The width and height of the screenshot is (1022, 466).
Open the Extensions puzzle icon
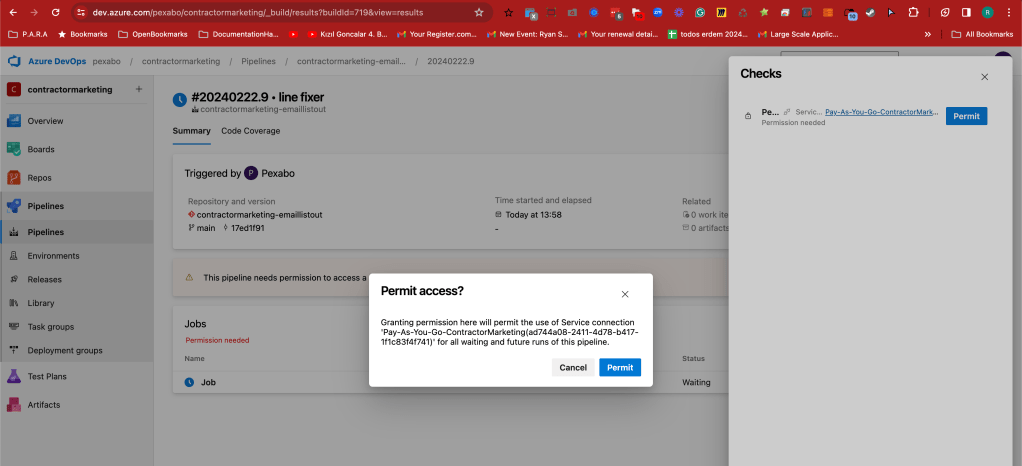point(913,12)
